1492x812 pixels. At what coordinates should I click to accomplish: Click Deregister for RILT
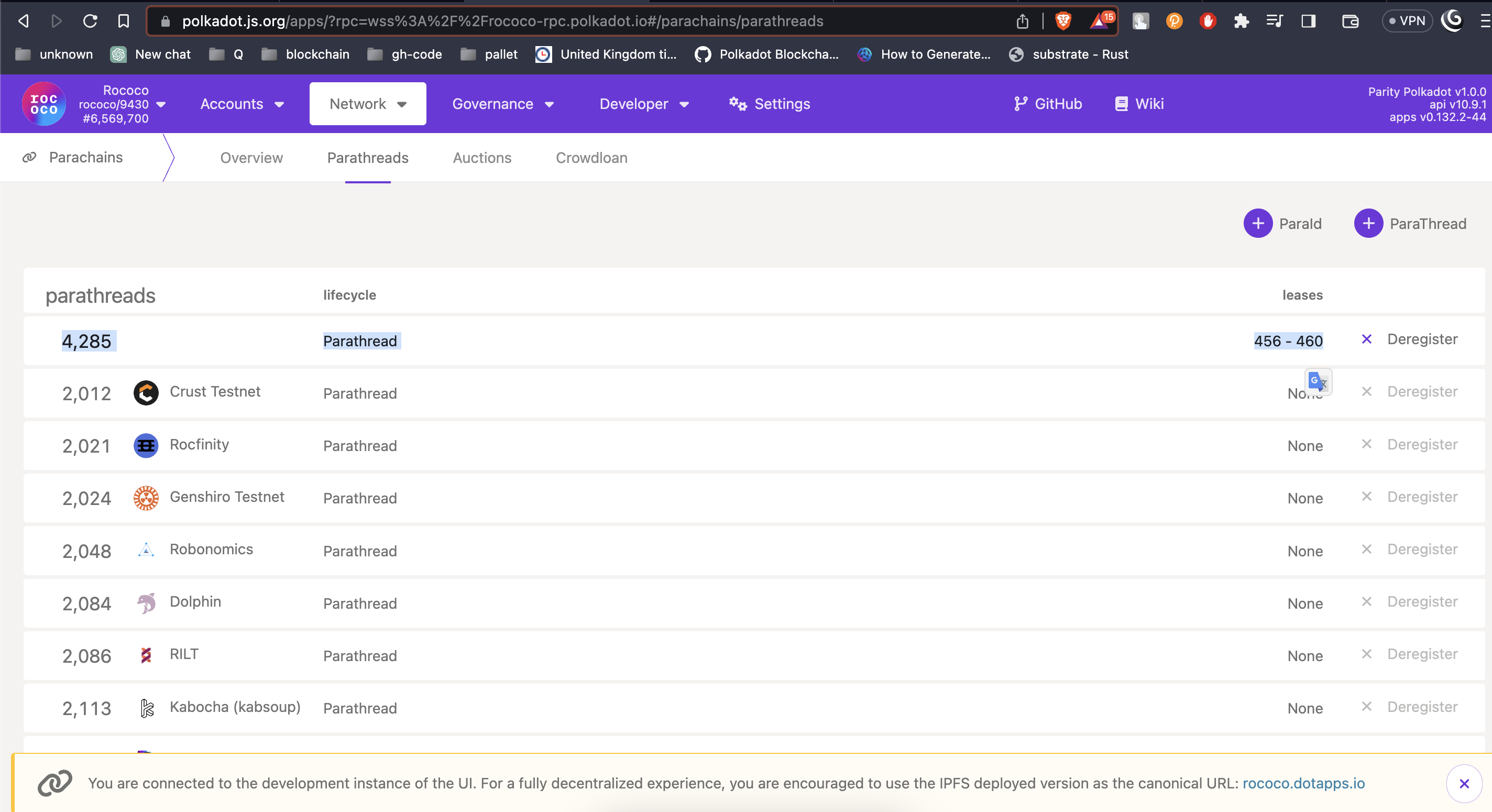(1410, 654)
